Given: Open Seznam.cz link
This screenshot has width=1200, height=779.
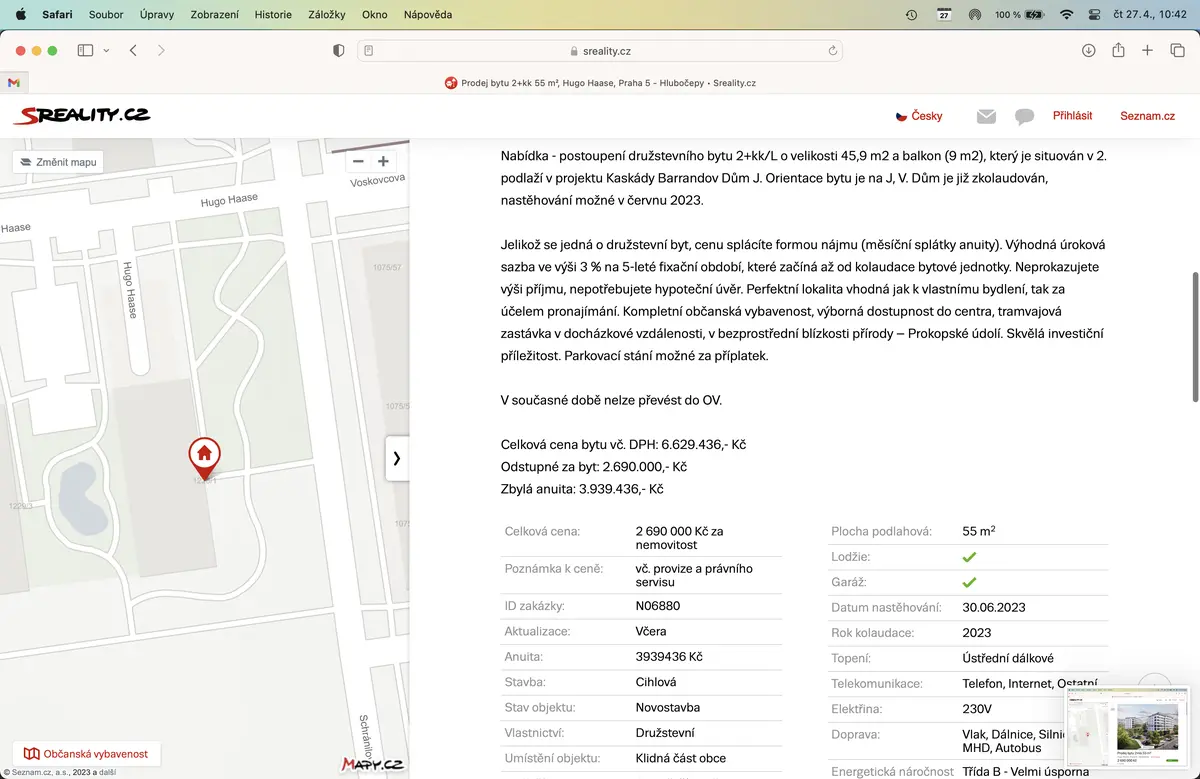Looking at the screenshot, I should pyautogui.click(x=1147, y=116).
